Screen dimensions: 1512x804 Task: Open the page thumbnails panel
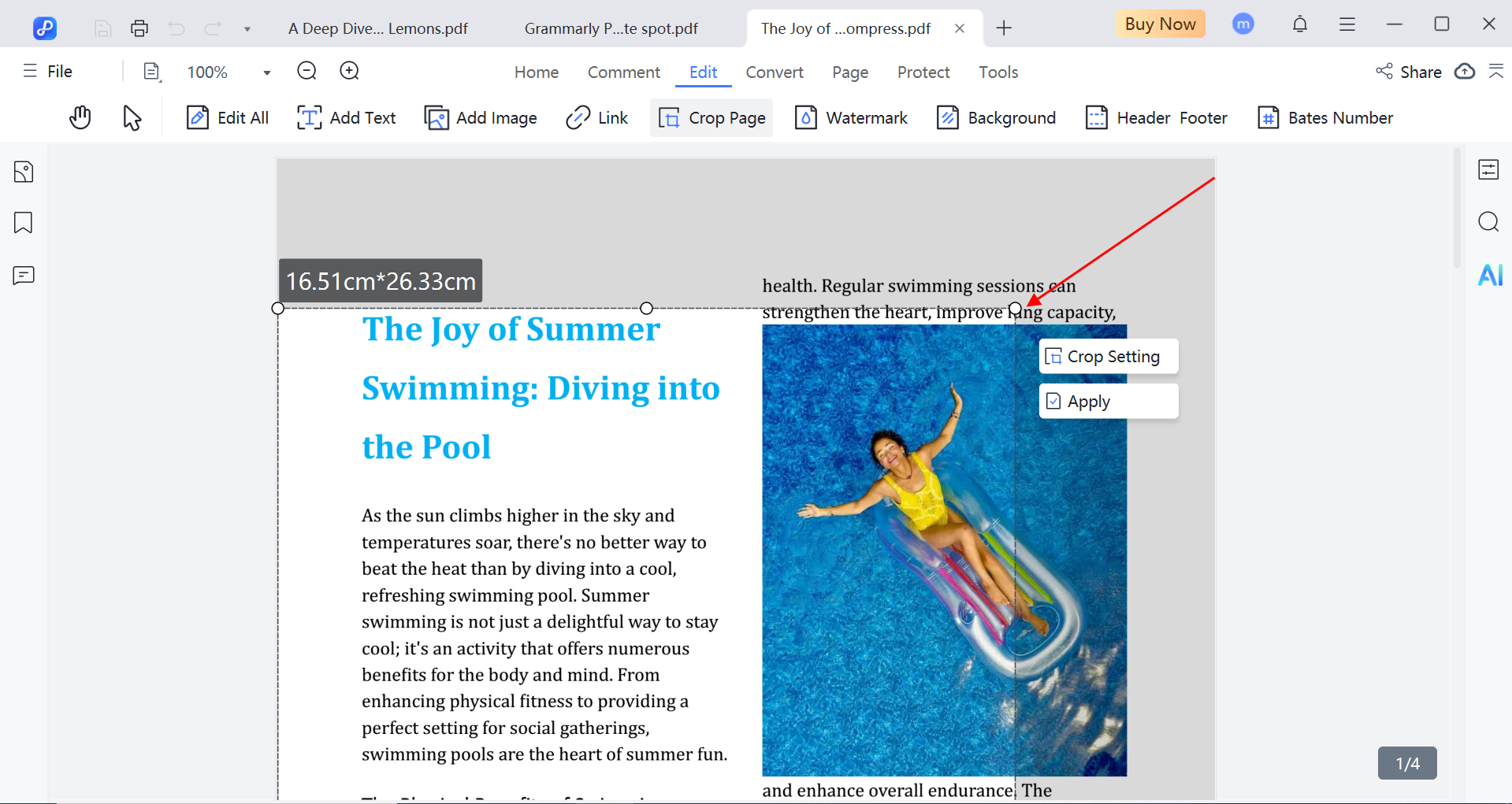click(x=24, y=172)
